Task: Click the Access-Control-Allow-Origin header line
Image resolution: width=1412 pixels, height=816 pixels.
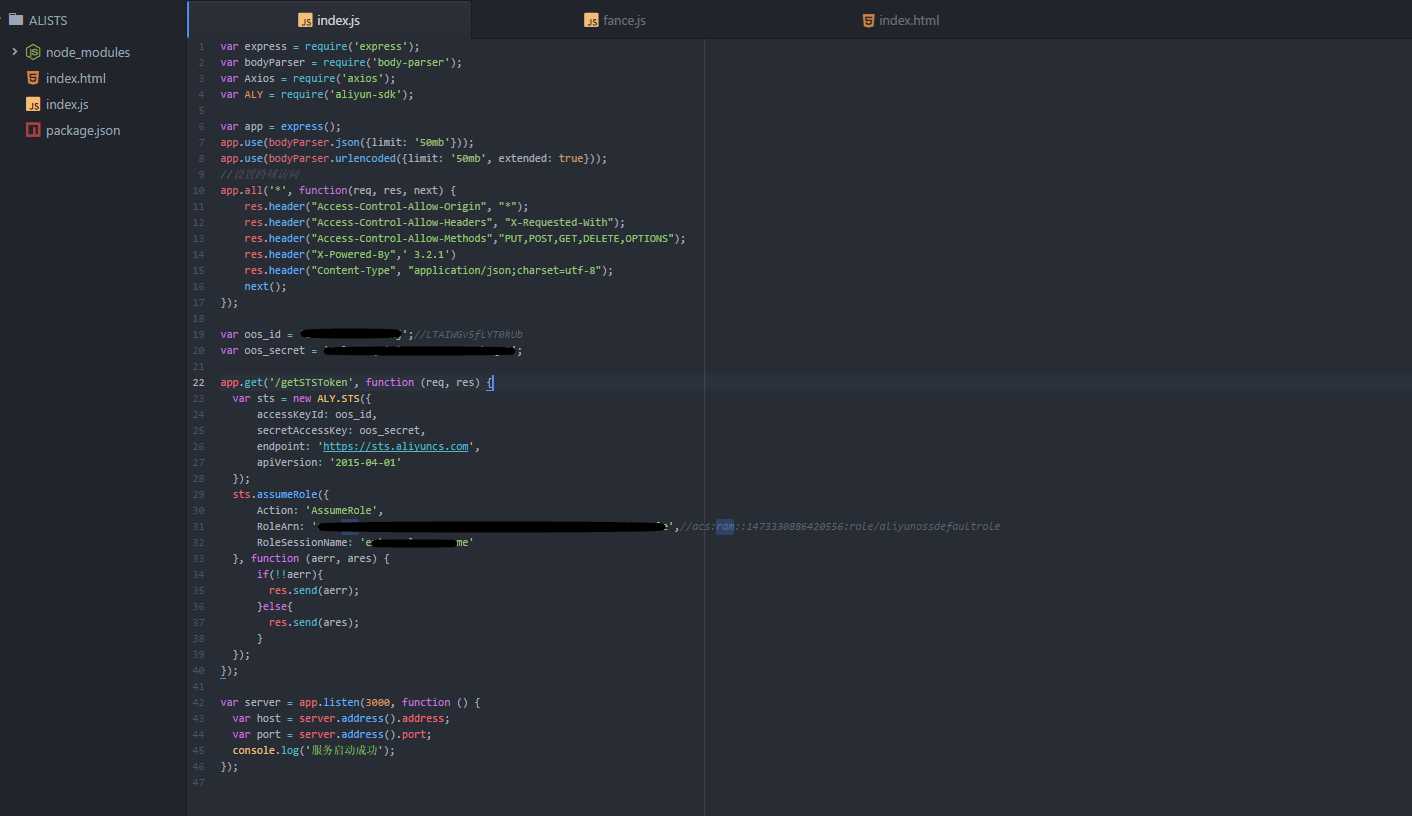Action: (x=386, y=206)
